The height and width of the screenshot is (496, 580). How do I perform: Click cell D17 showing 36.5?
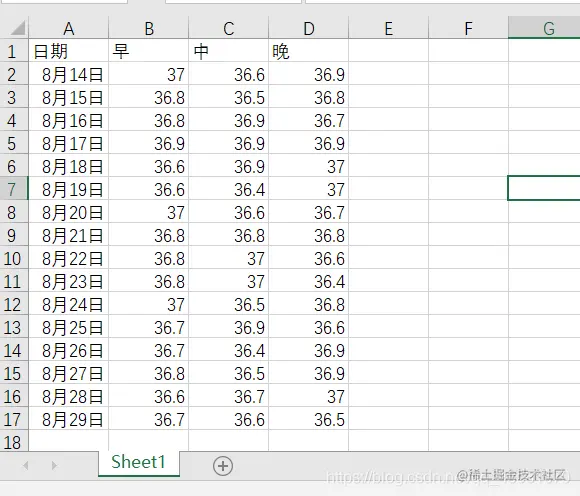[x=308, y=419]
